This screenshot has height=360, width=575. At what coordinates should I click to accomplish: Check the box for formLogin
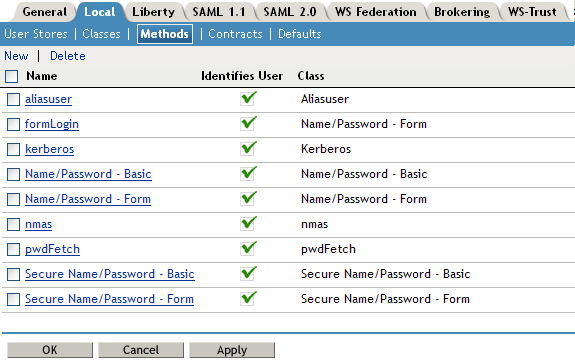pos(13,124)
